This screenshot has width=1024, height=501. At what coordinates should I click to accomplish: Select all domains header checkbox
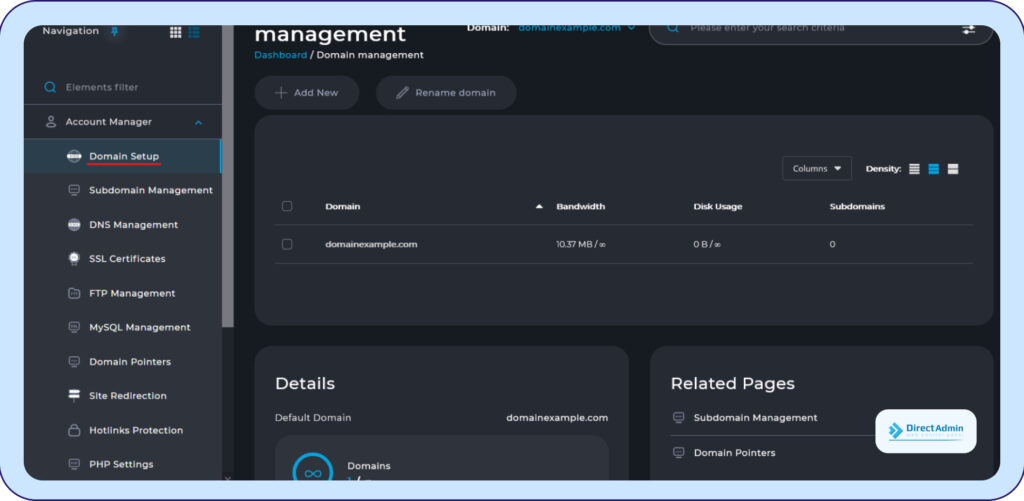[287, 206]
